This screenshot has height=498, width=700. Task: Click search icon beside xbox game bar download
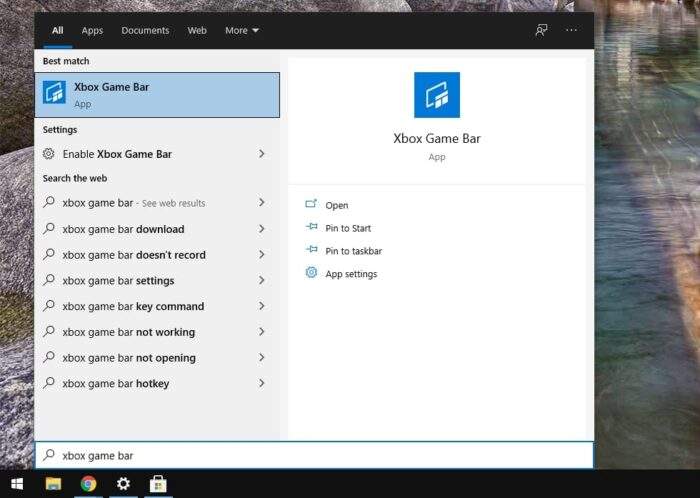[x=49, y=228]
